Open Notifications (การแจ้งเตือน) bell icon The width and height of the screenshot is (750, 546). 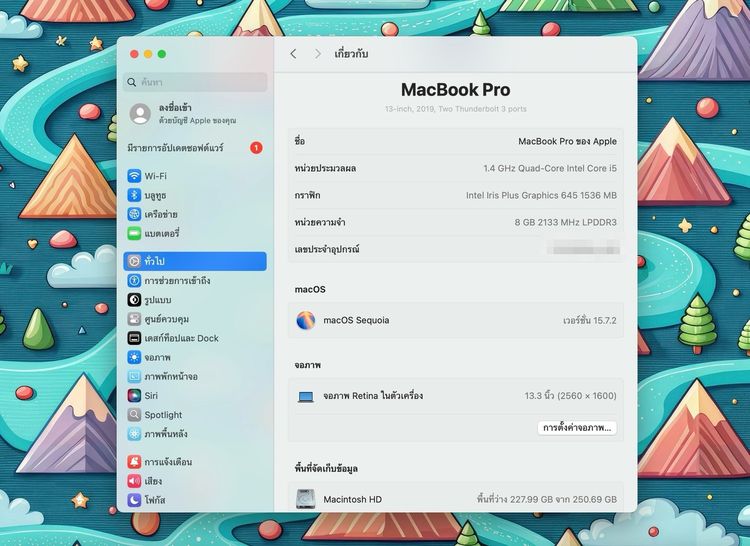[134, 462]
